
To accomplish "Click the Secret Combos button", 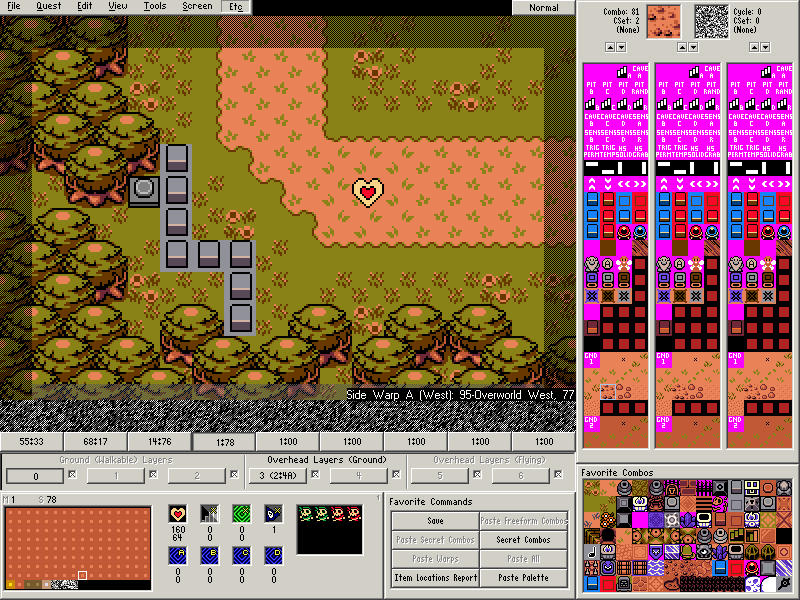I will click(523, 540).
